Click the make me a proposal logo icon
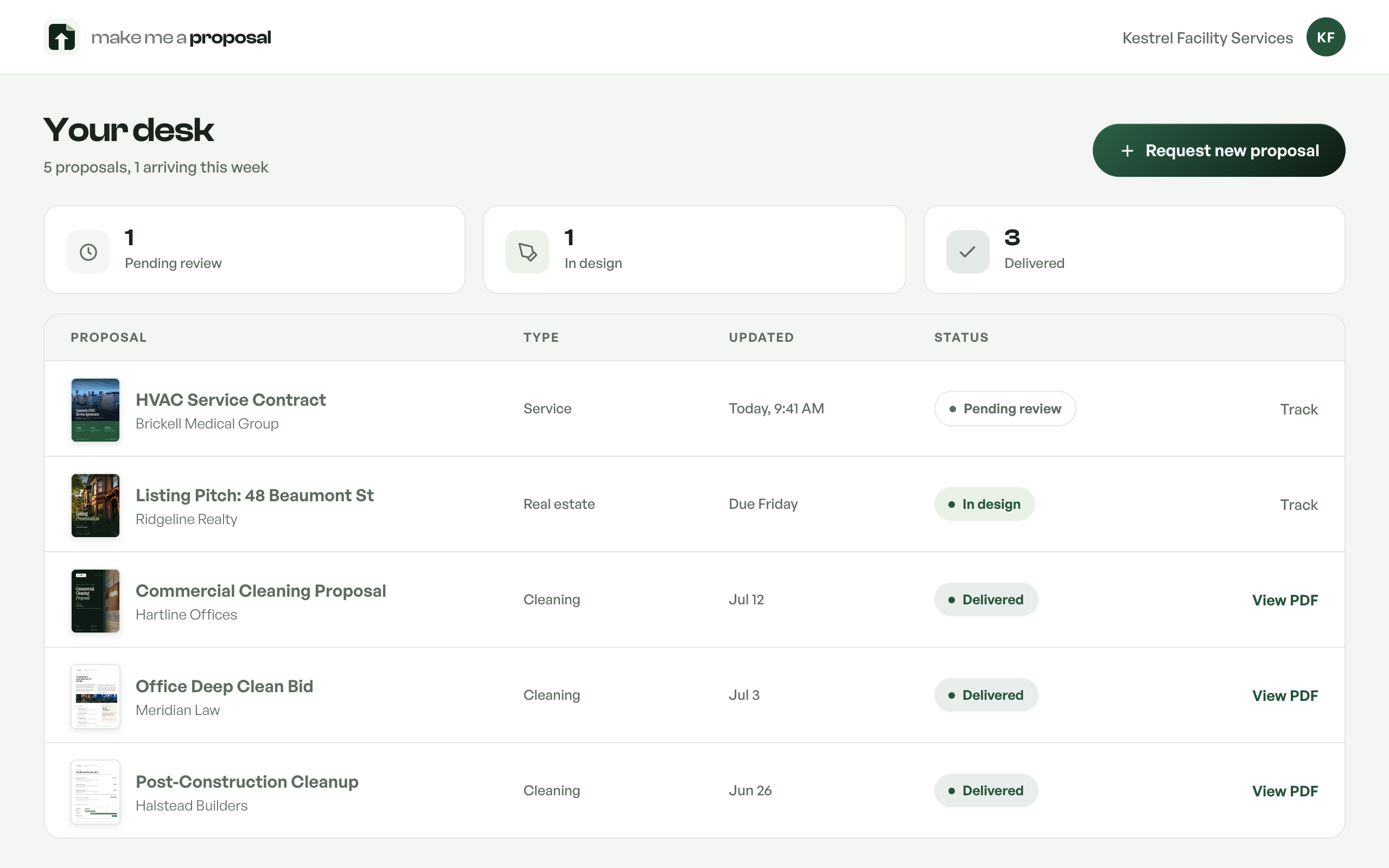The height and width of the screenshot is (868, 1389). (x=61, y=37)
